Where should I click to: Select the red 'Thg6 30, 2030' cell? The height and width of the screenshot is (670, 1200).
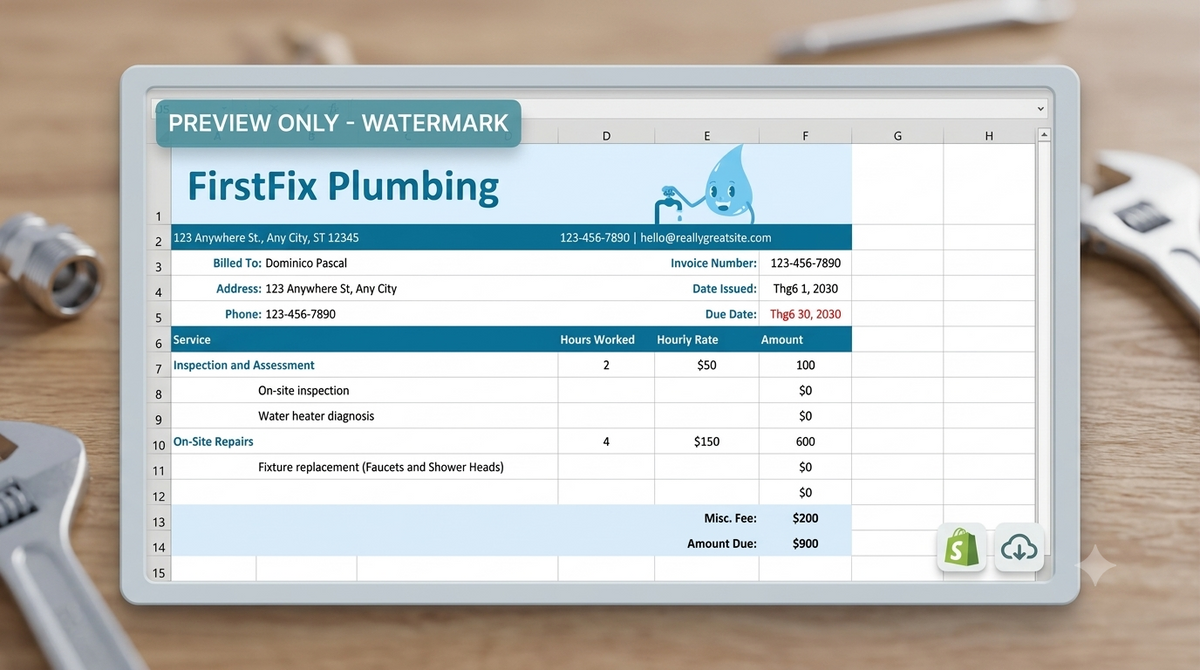tap(805, 314)
